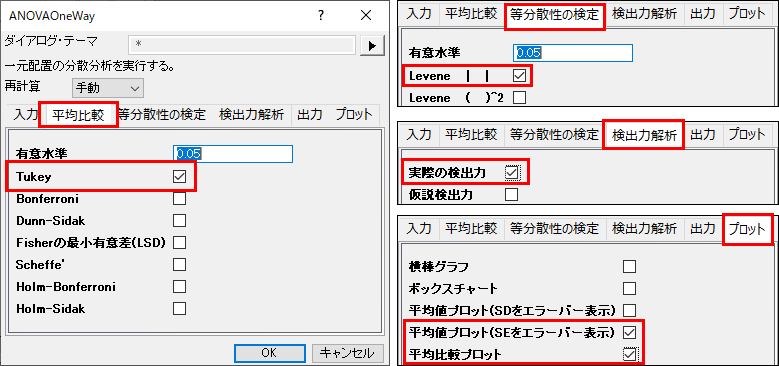Image resolution: width=779 pixels, height=366 pixels.
Task: Click the キャンセル button
Action: pyautogui.click(x=348, y=353)
